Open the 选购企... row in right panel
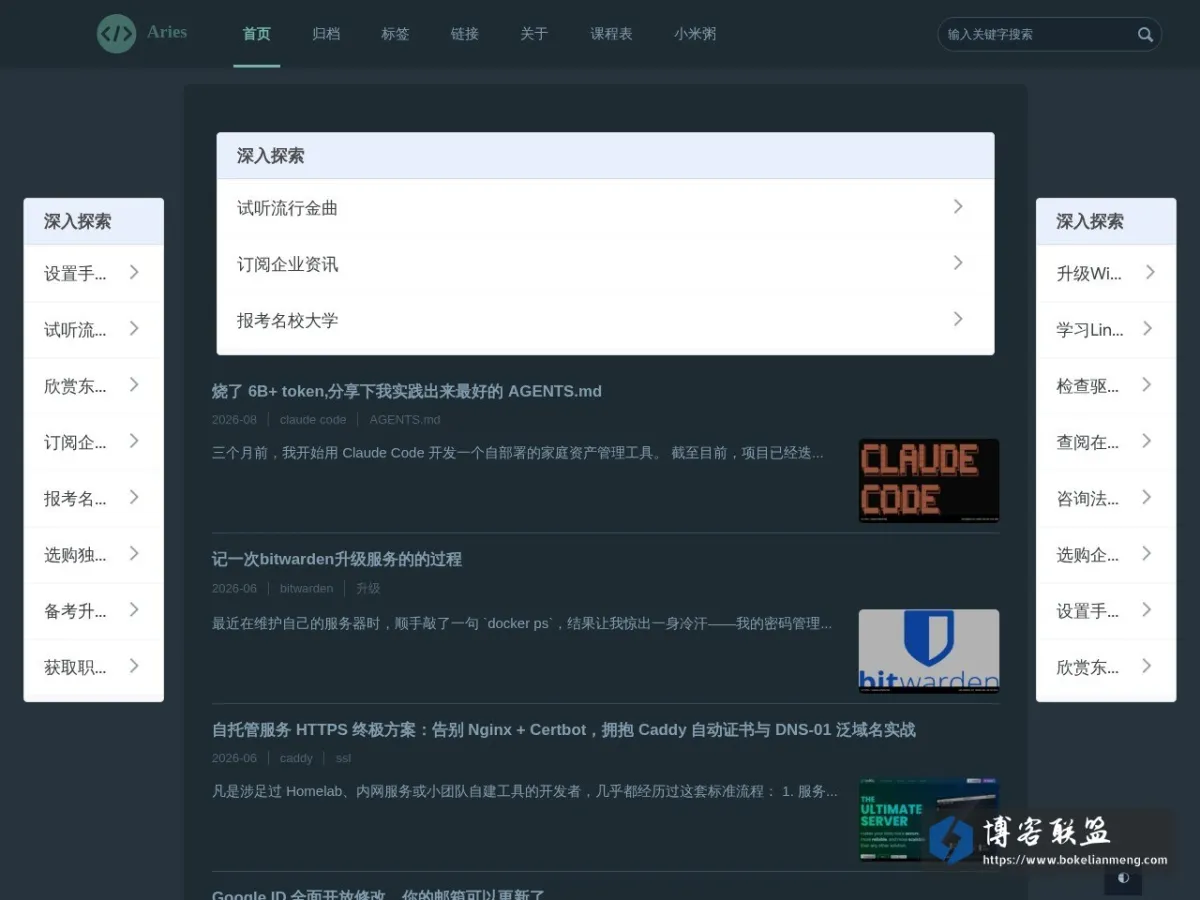 click(1106, 555)
